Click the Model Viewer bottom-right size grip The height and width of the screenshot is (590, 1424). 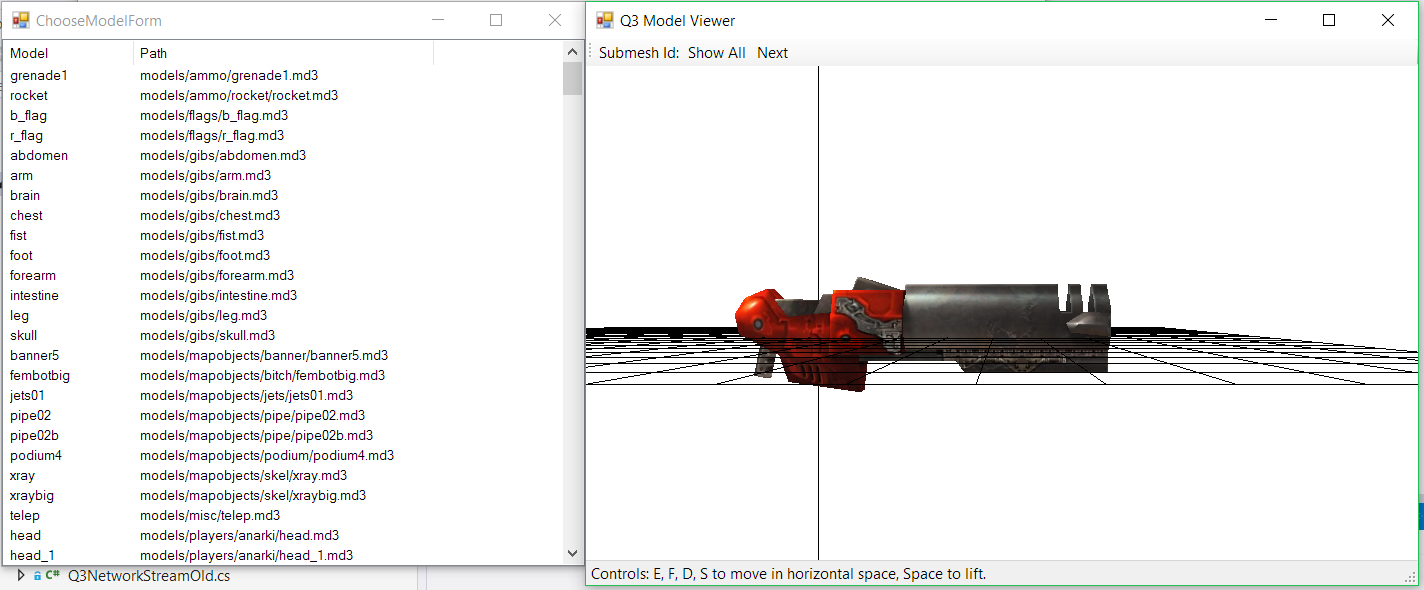[1410, 577]
